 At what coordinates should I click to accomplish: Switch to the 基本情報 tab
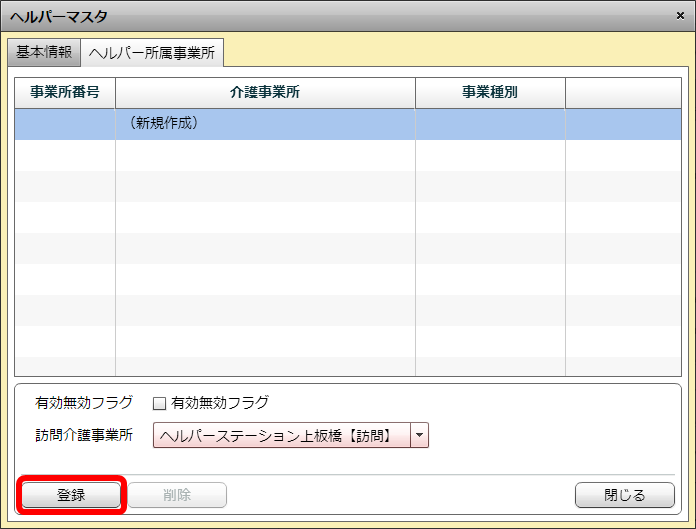[x=44, y=52]
